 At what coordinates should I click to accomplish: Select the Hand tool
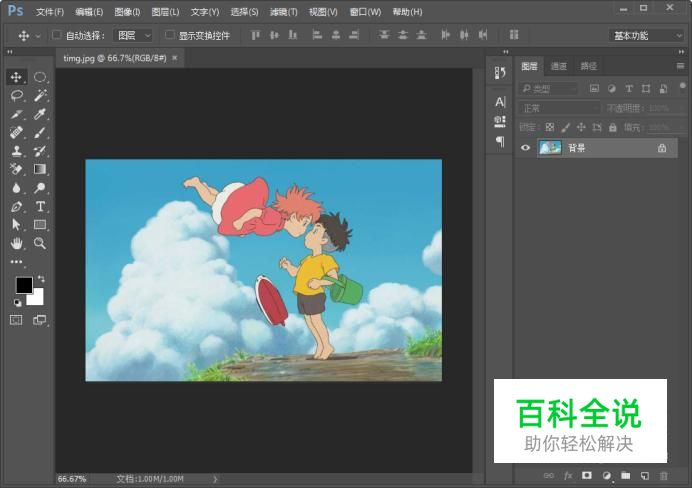(17, 243)
